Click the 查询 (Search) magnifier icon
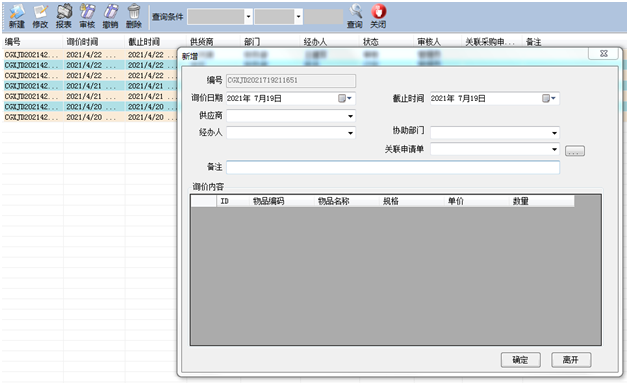629x385 pixels. pos(355,16)
